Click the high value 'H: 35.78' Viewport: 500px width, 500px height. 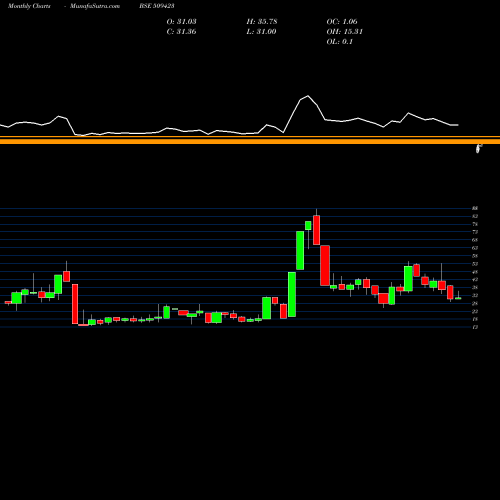(262, 21)
